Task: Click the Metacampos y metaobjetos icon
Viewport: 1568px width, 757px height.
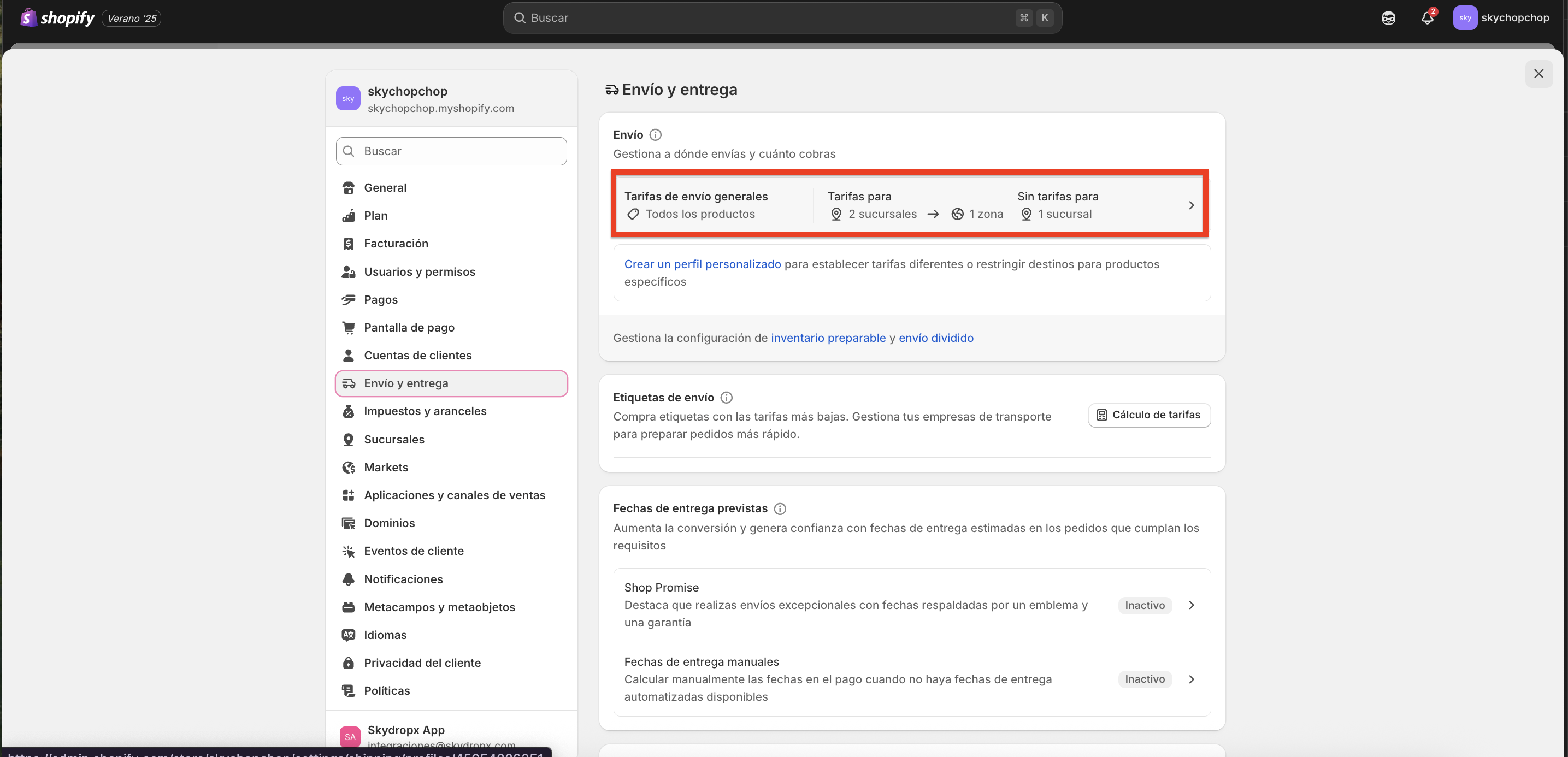Action: pos(348,607)
